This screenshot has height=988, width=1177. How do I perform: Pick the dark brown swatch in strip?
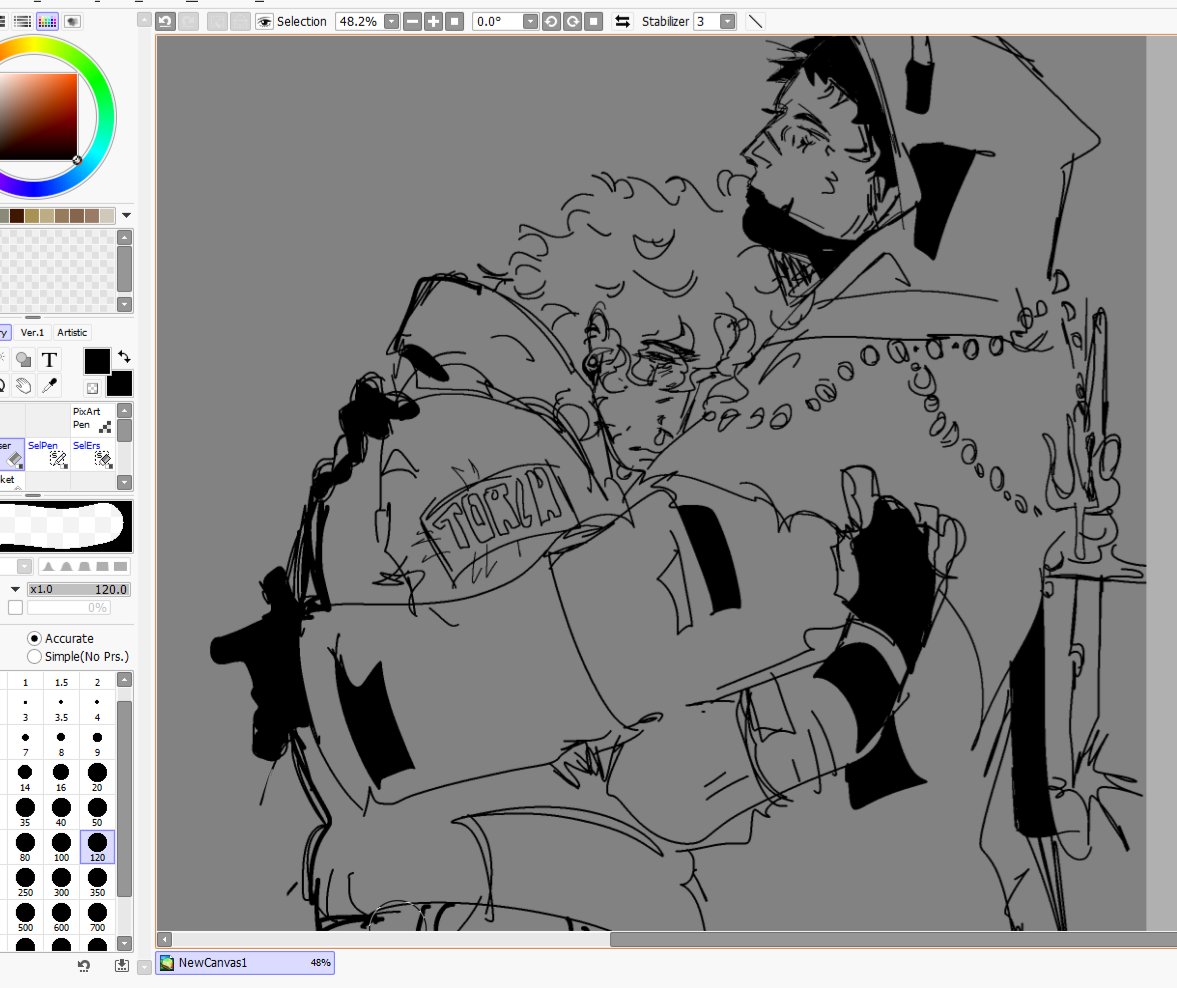coord(17,215)
